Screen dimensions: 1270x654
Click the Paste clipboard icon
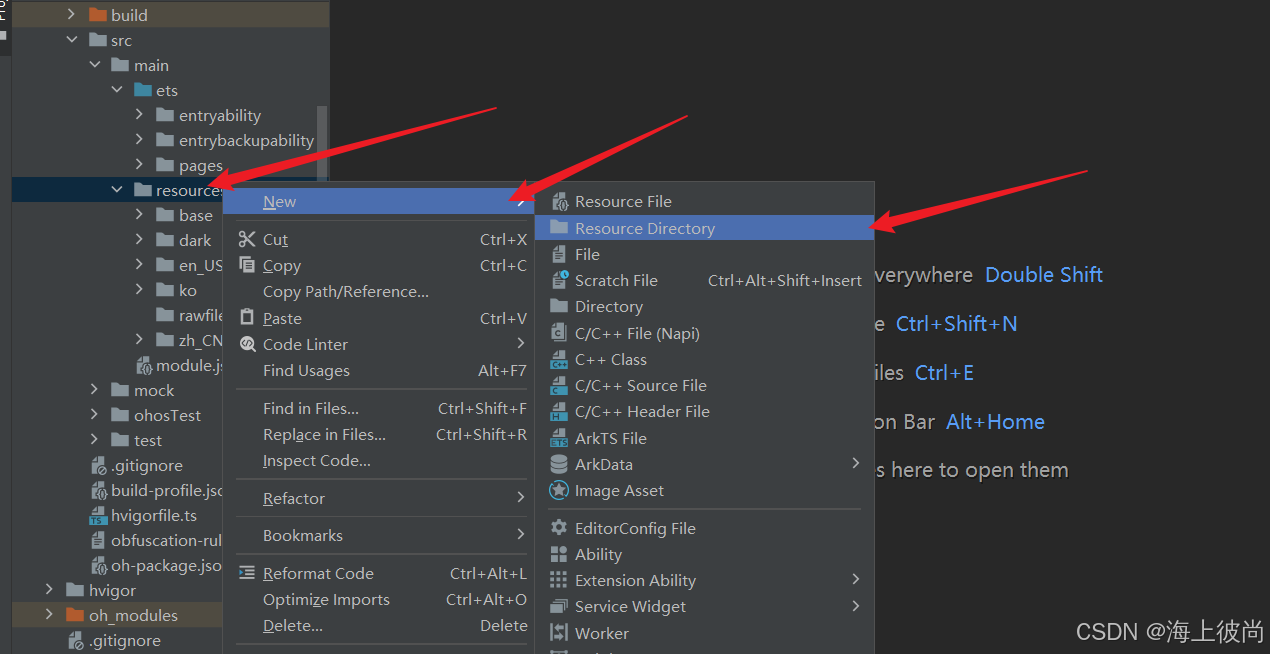click(x=246, y=318)
